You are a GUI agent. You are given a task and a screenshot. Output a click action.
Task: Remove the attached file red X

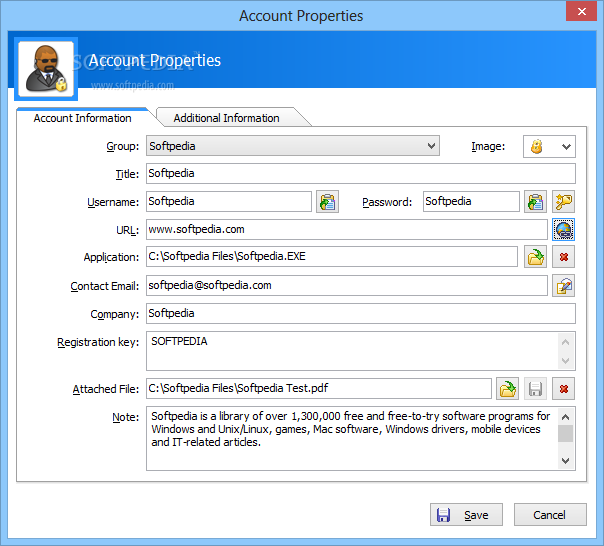point(564,389)
